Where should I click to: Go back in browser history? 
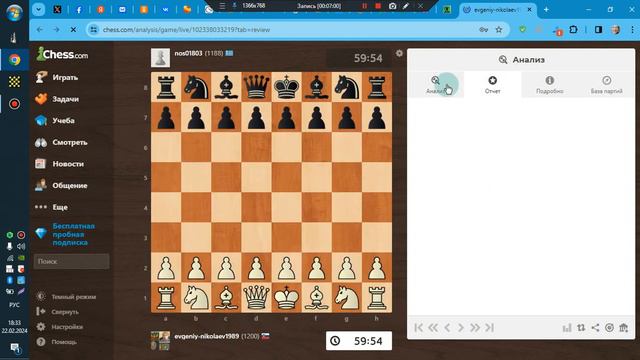[x=40, y=29]
